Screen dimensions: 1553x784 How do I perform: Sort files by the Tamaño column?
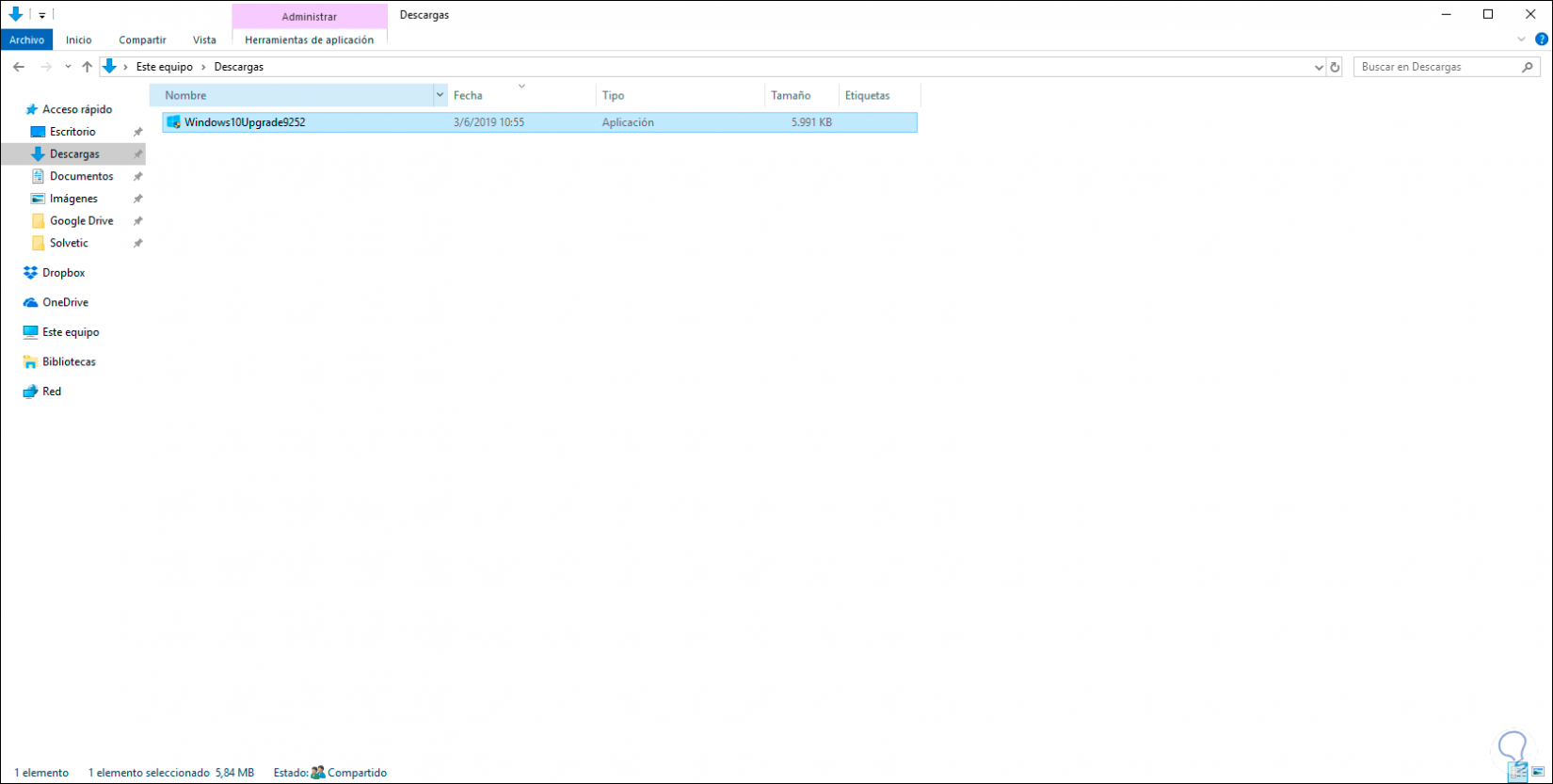pyautogui.click(x=801, y=95)
